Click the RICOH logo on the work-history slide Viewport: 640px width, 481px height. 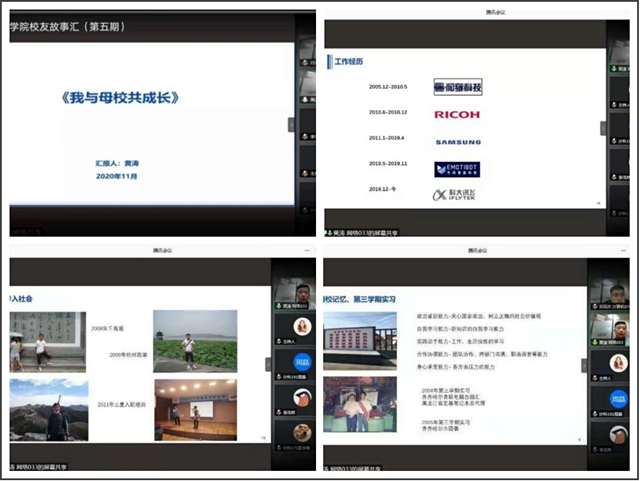click(457, 115)
